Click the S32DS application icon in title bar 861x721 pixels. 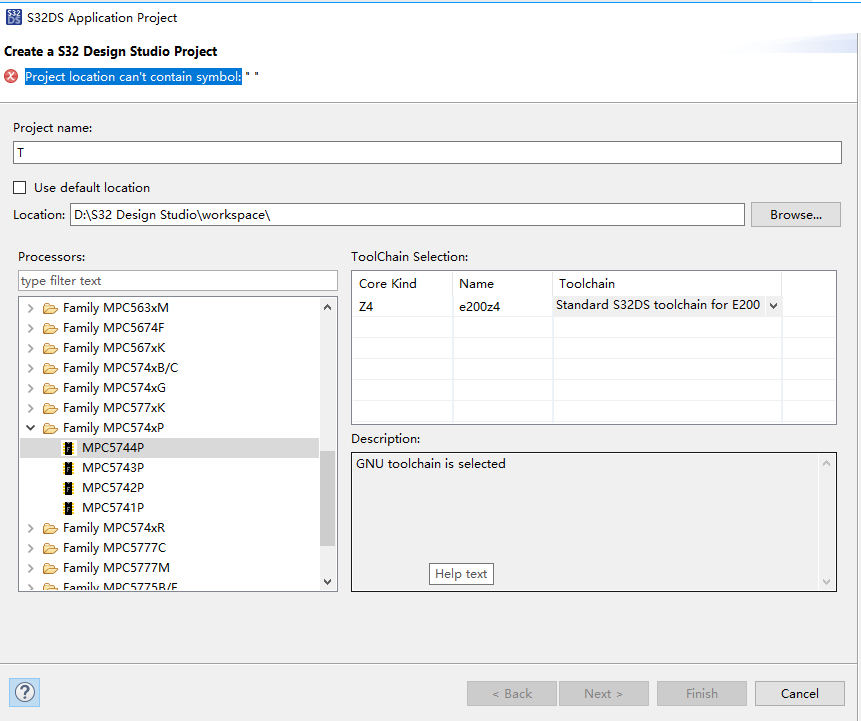pos(14,17)
